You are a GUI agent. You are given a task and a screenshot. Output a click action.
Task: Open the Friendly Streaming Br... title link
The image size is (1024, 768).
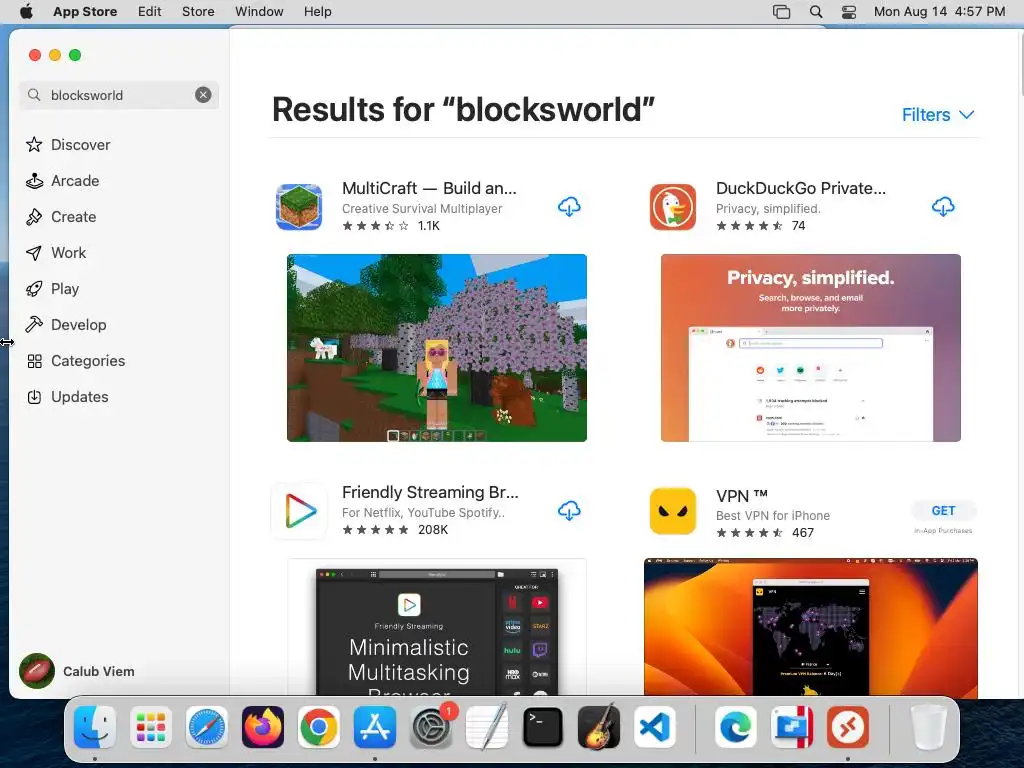click(x=430, y=492)
